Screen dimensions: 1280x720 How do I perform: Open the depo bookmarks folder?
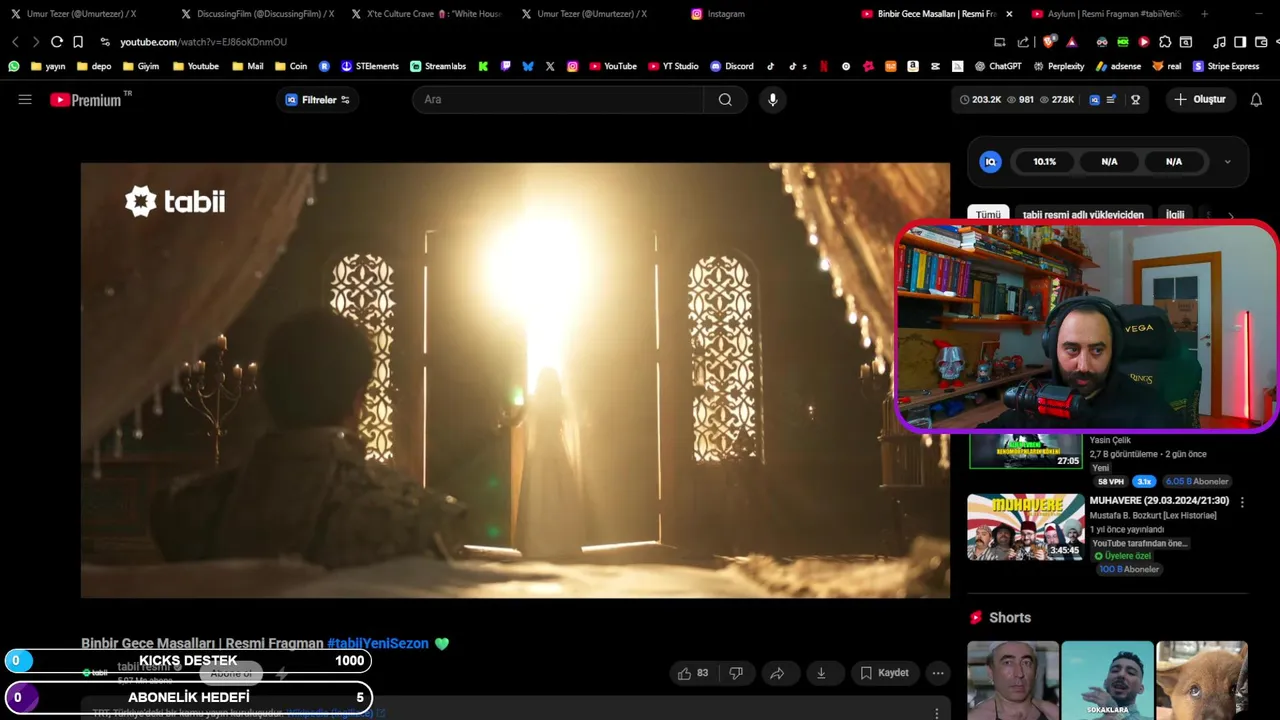94,66
